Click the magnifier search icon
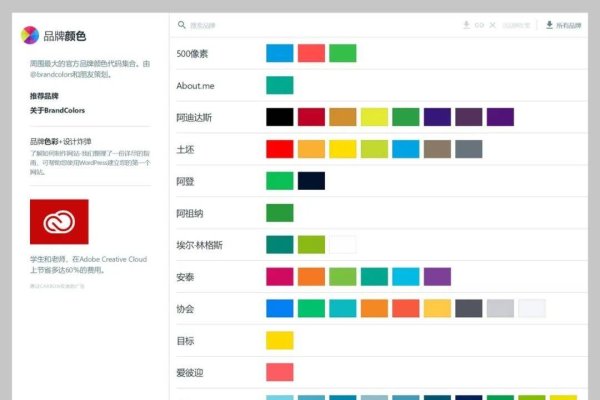The width and height of the screenshot is (600, 400). pos(181,25)
